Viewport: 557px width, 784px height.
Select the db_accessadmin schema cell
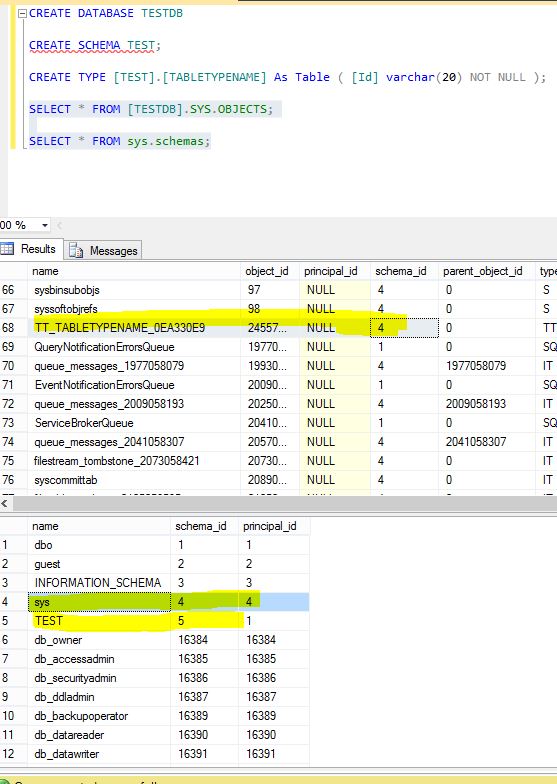click(99, 659)
